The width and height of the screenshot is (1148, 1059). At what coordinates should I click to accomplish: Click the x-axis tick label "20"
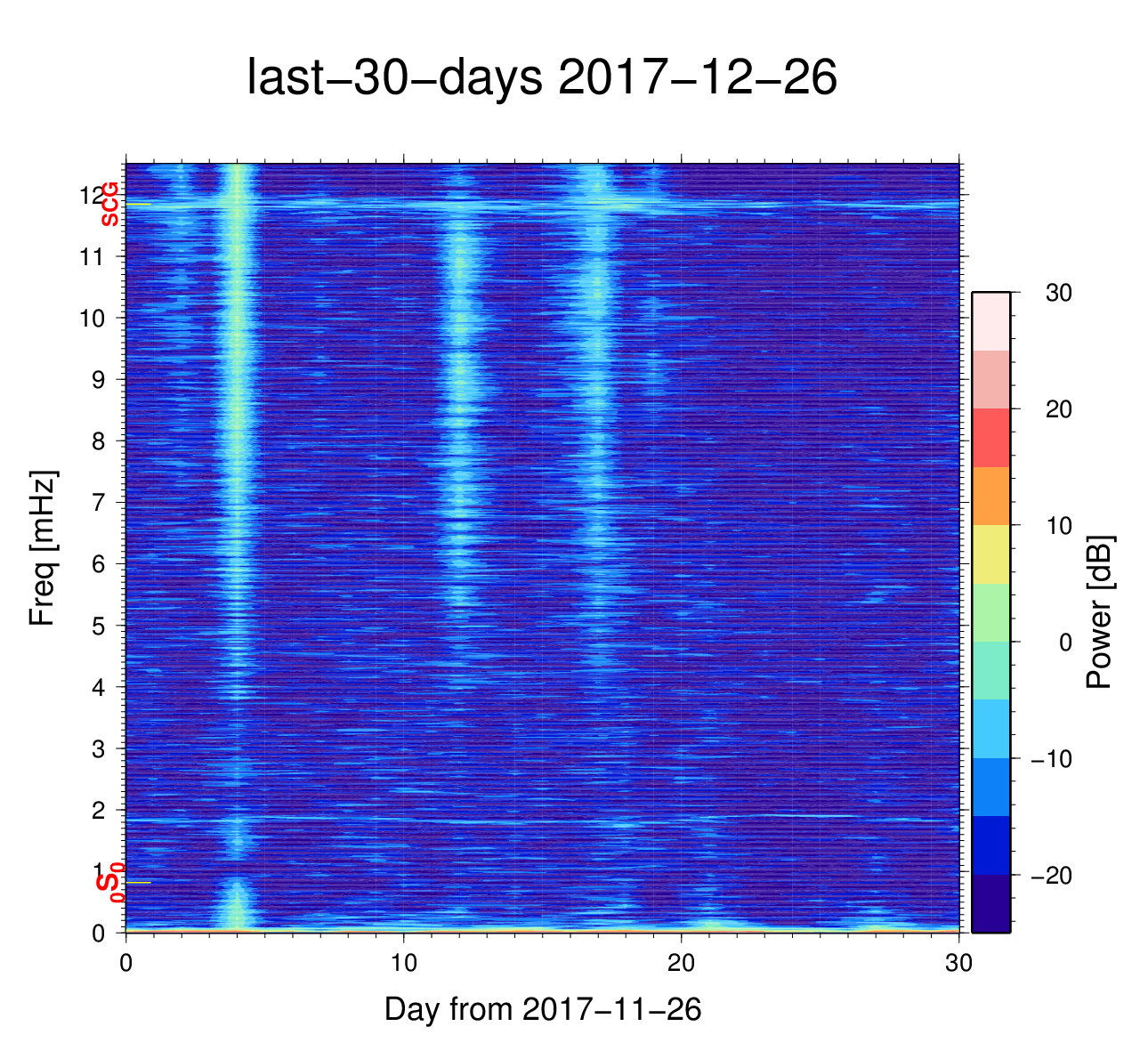tap(681, 965)
